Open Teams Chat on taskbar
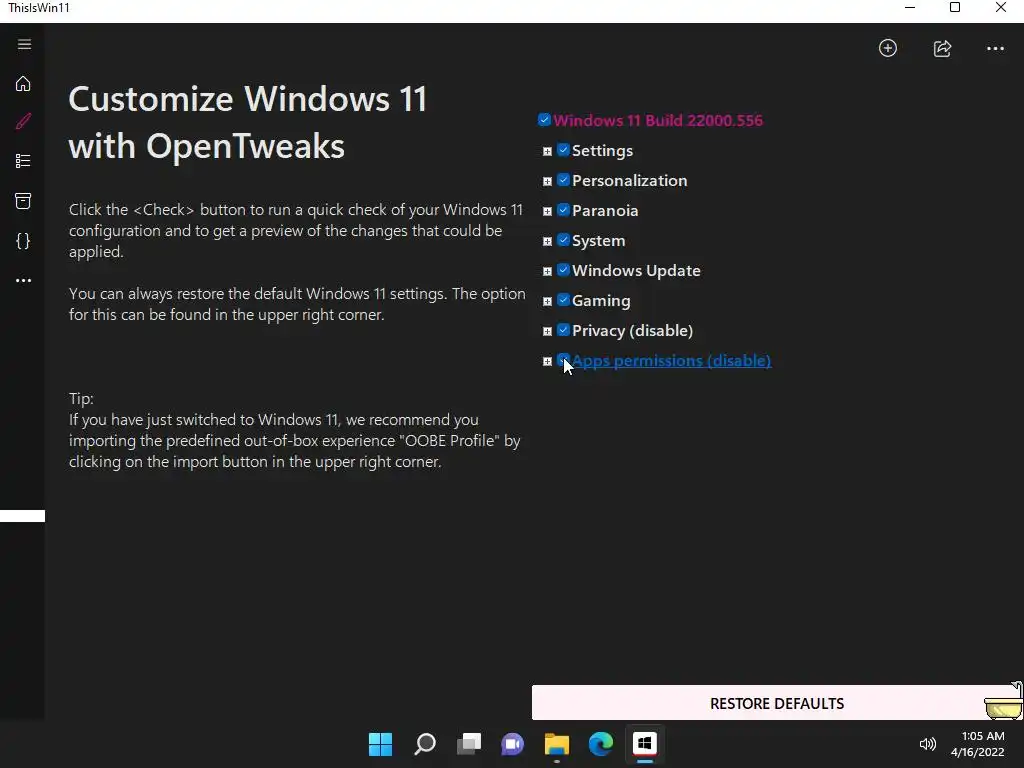The image size is (1024, 768). tap(513, 744)
